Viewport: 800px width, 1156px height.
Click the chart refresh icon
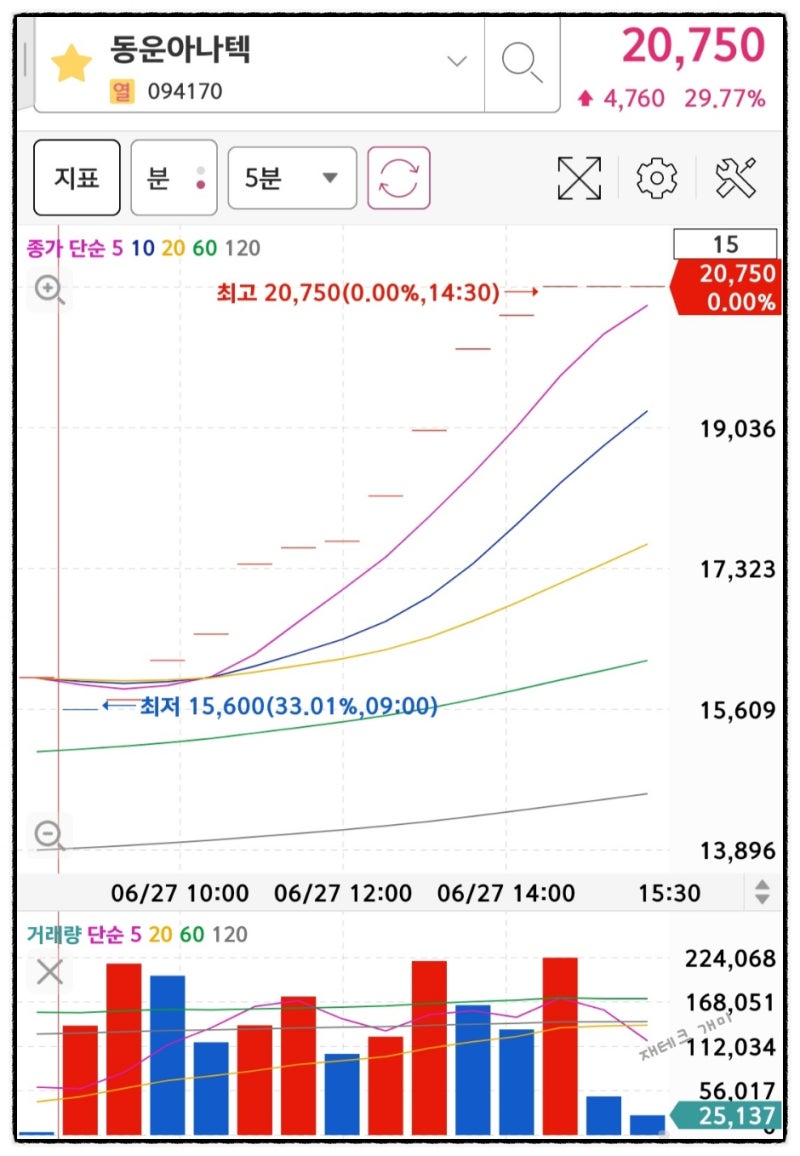399,177
